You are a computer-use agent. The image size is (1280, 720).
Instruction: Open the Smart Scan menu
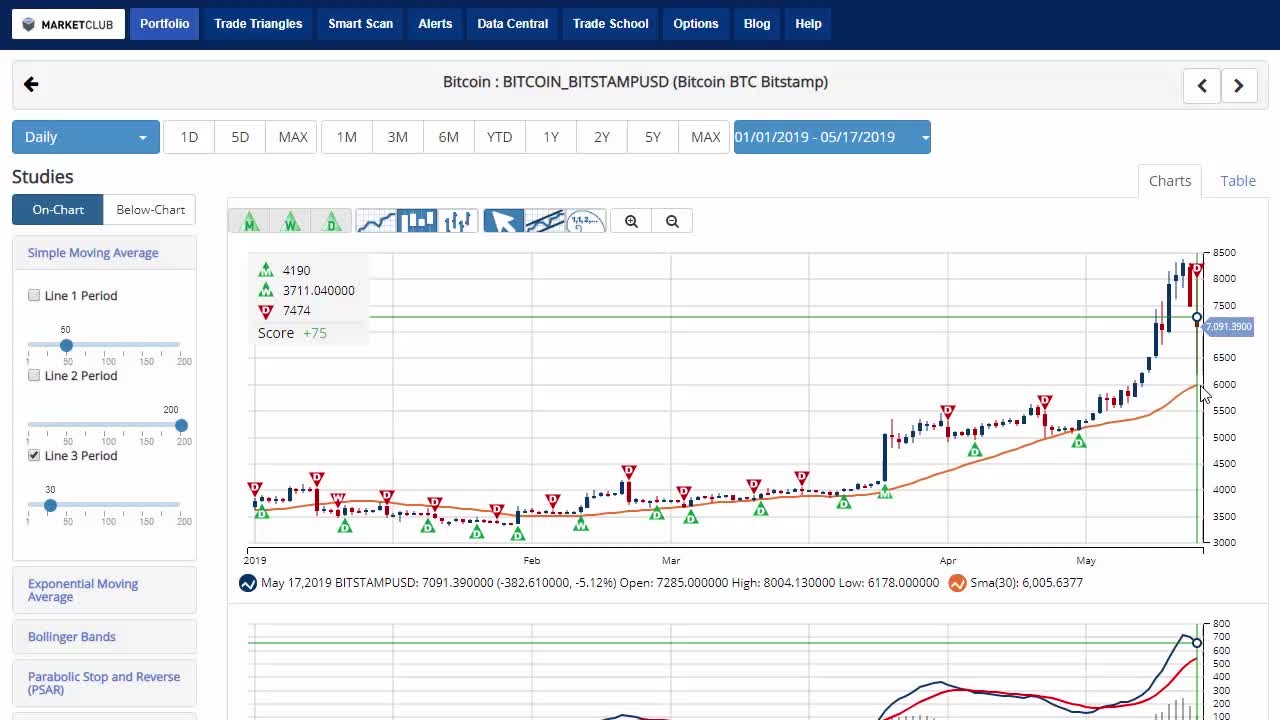point(361,24)
